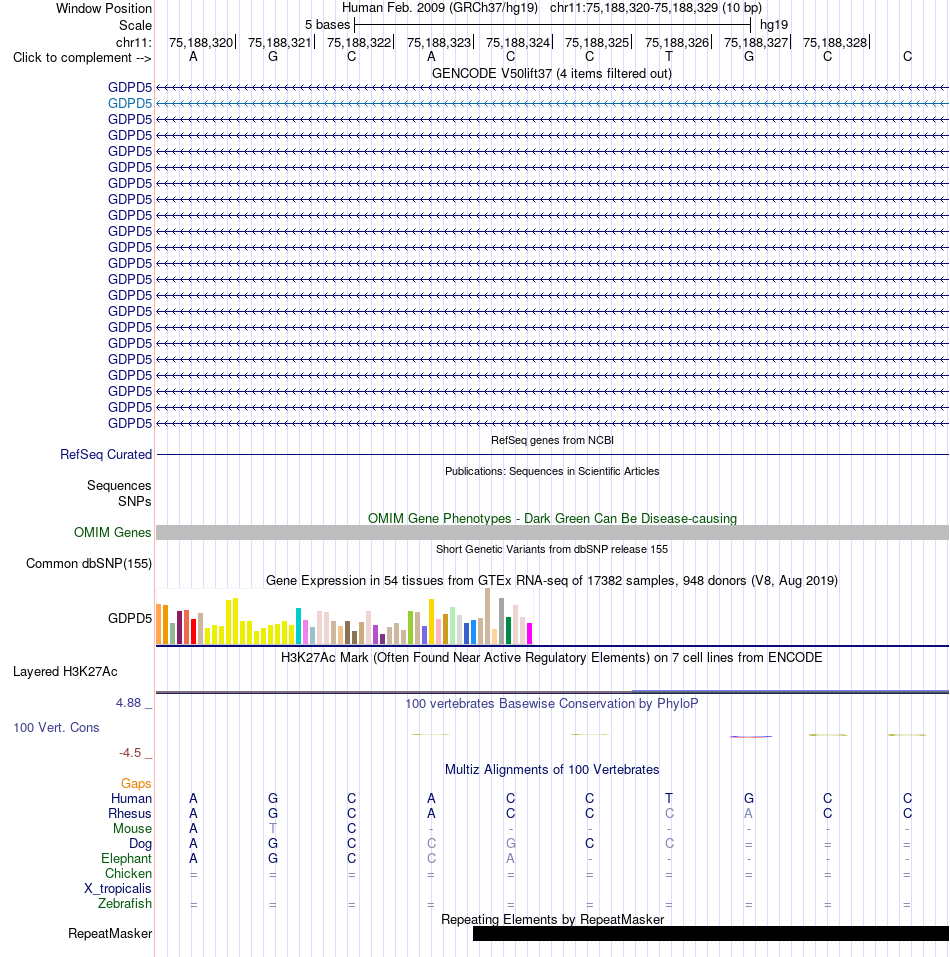Click the "Dog" species label

pos(140,843)
